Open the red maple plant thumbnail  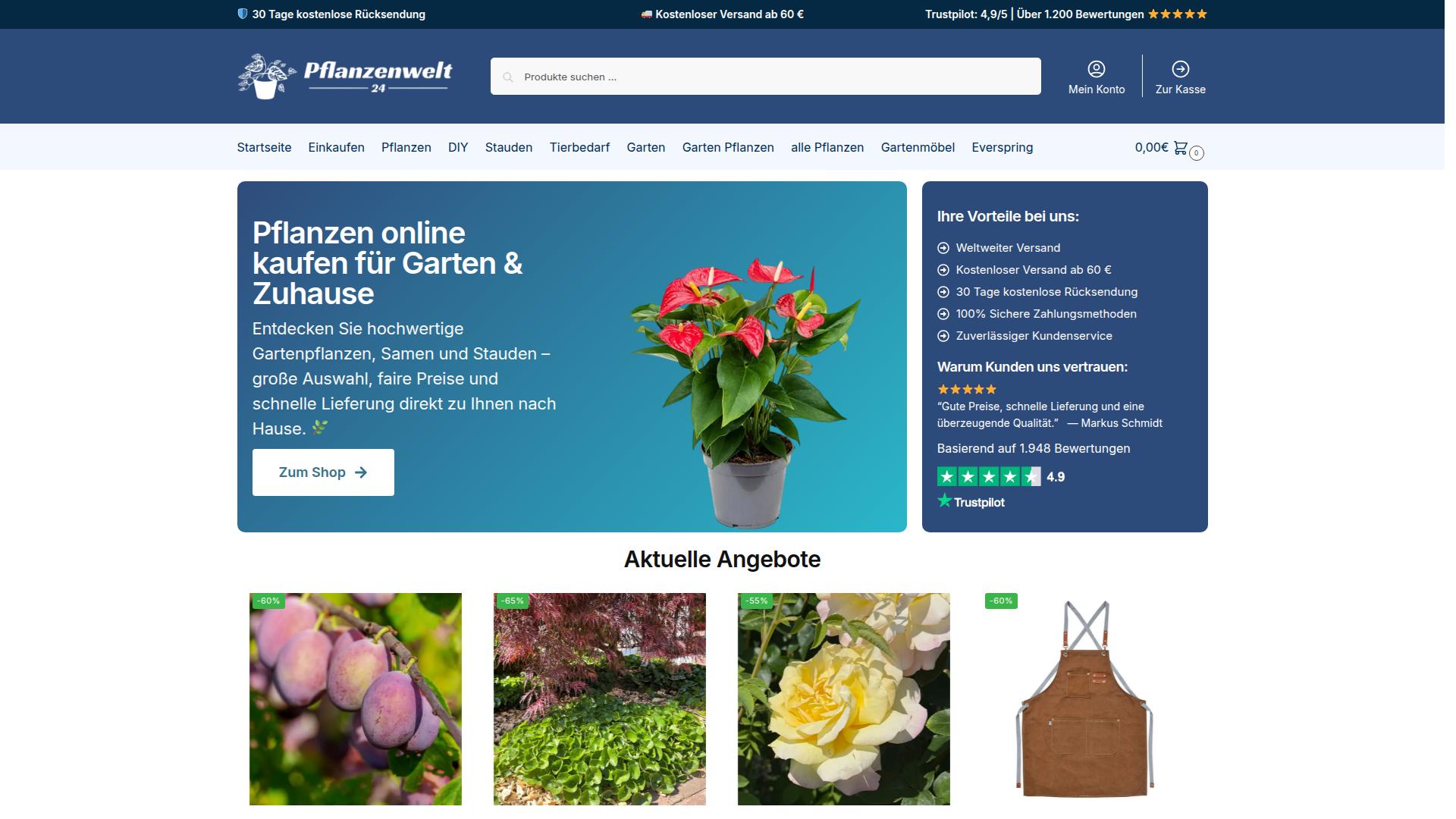coord(600,699)
